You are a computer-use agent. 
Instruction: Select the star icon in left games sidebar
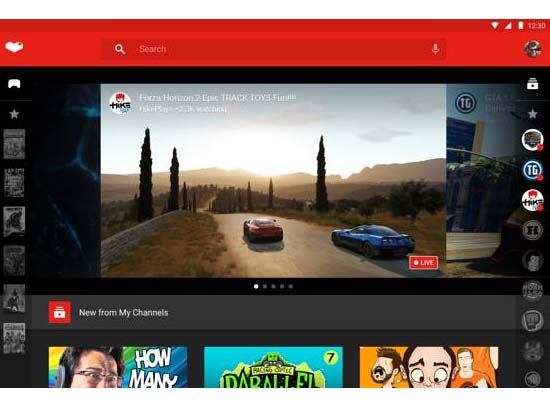coord(14,114)
